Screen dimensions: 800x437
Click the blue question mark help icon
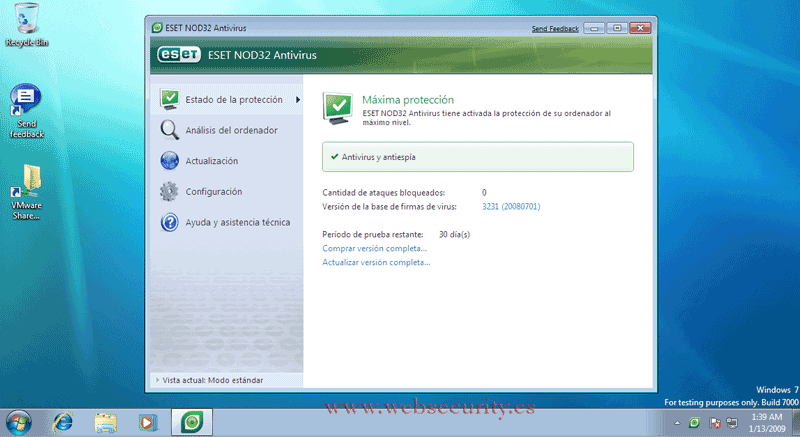[x=169, y=222]
